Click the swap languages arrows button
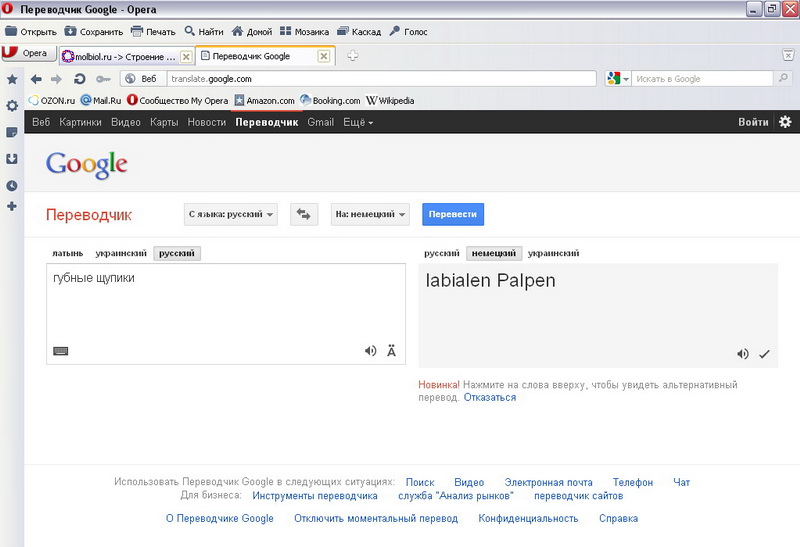The image size is (800, 547). click(304, 214)
